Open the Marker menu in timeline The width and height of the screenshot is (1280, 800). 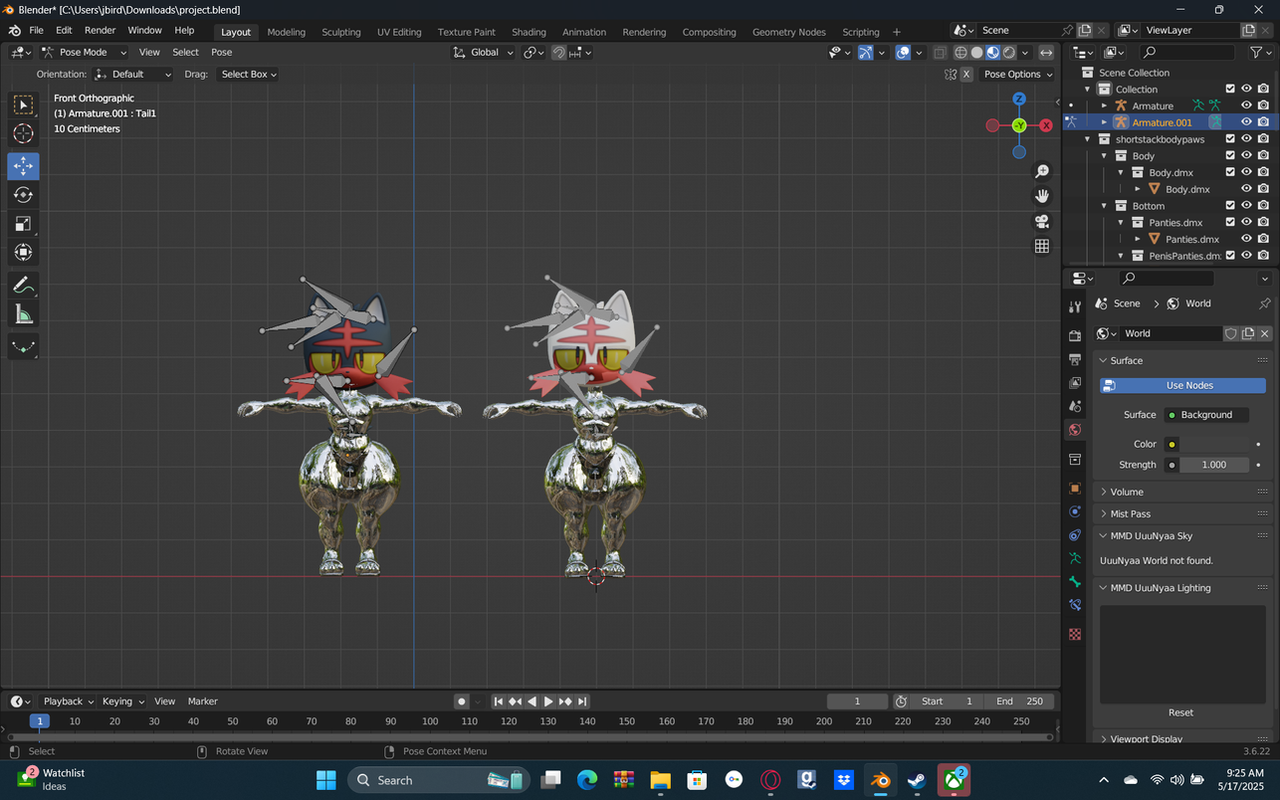coord(203,701)
